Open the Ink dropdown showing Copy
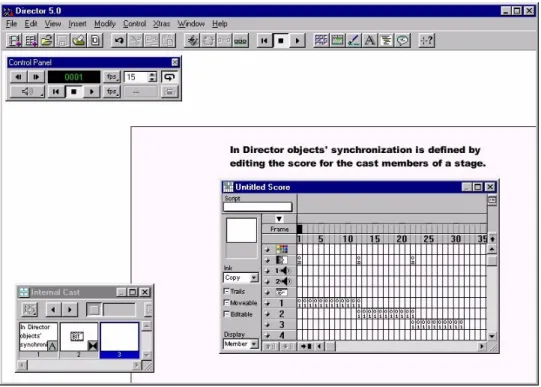The image size is (541, 387). (241, 278)
